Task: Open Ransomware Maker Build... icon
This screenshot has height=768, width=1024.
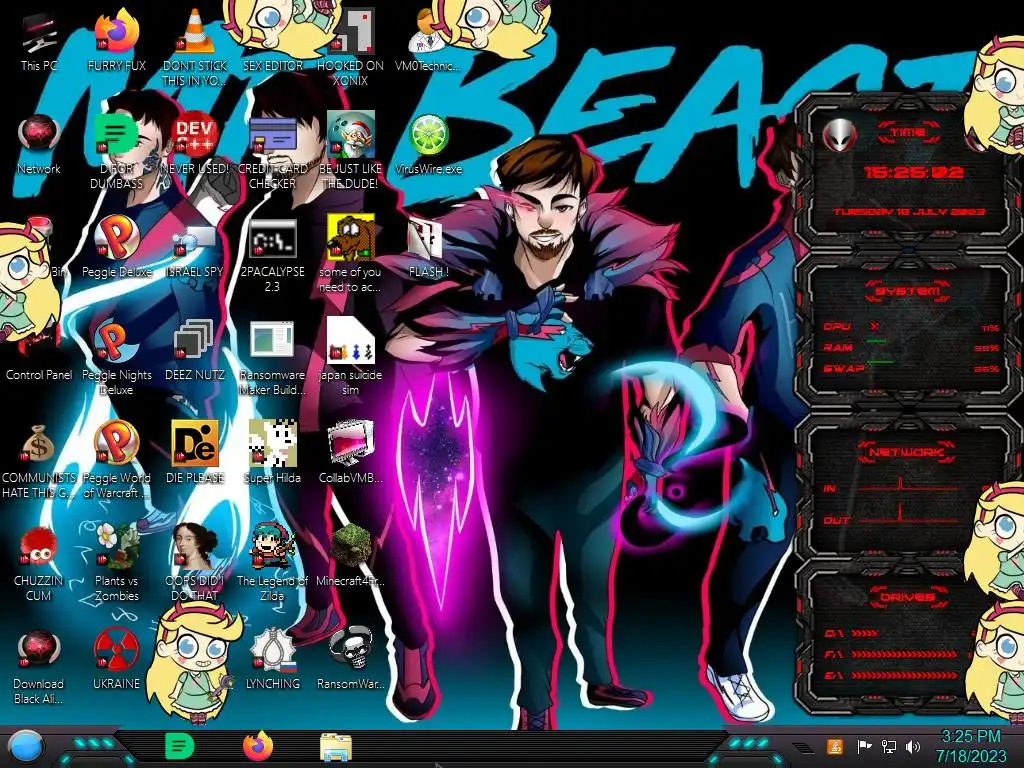Action: pos(272,358)
